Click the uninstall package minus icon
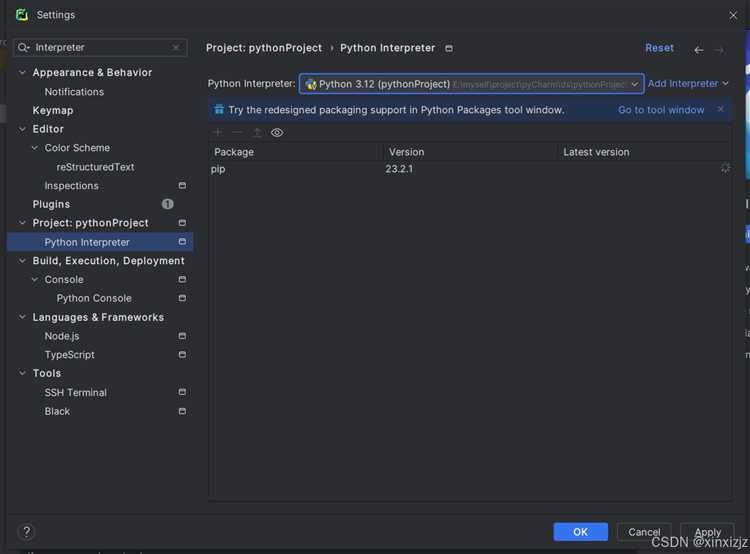This screenshot has width=750, height=554. [237, 132]
